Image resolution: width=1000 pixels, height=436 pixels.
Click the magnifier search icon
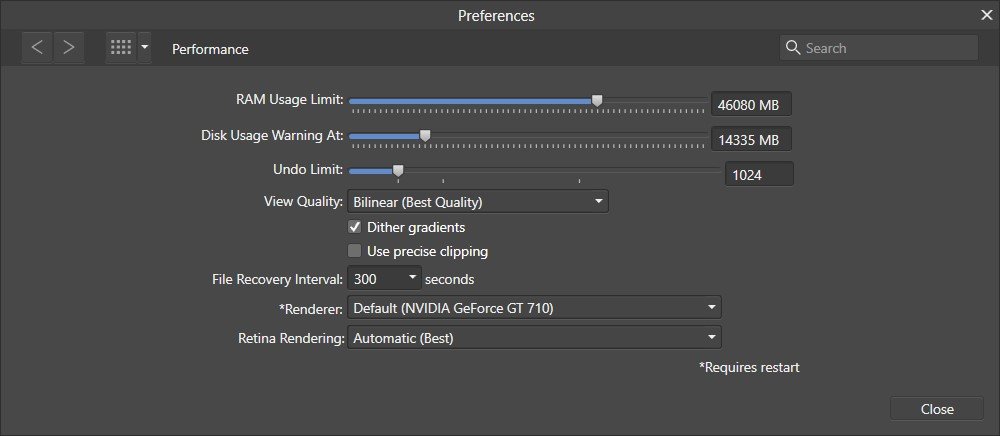[x=793, y=48]
